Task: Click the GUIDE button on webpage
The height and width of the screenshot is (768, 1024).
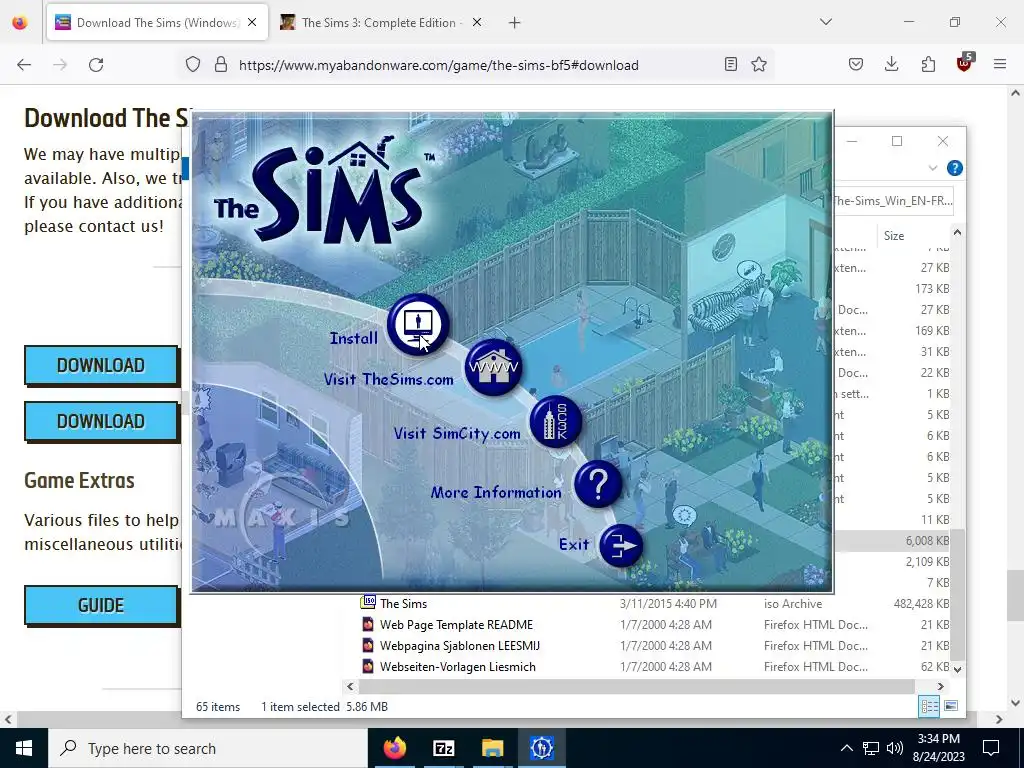Action: [x=101, y=605]
